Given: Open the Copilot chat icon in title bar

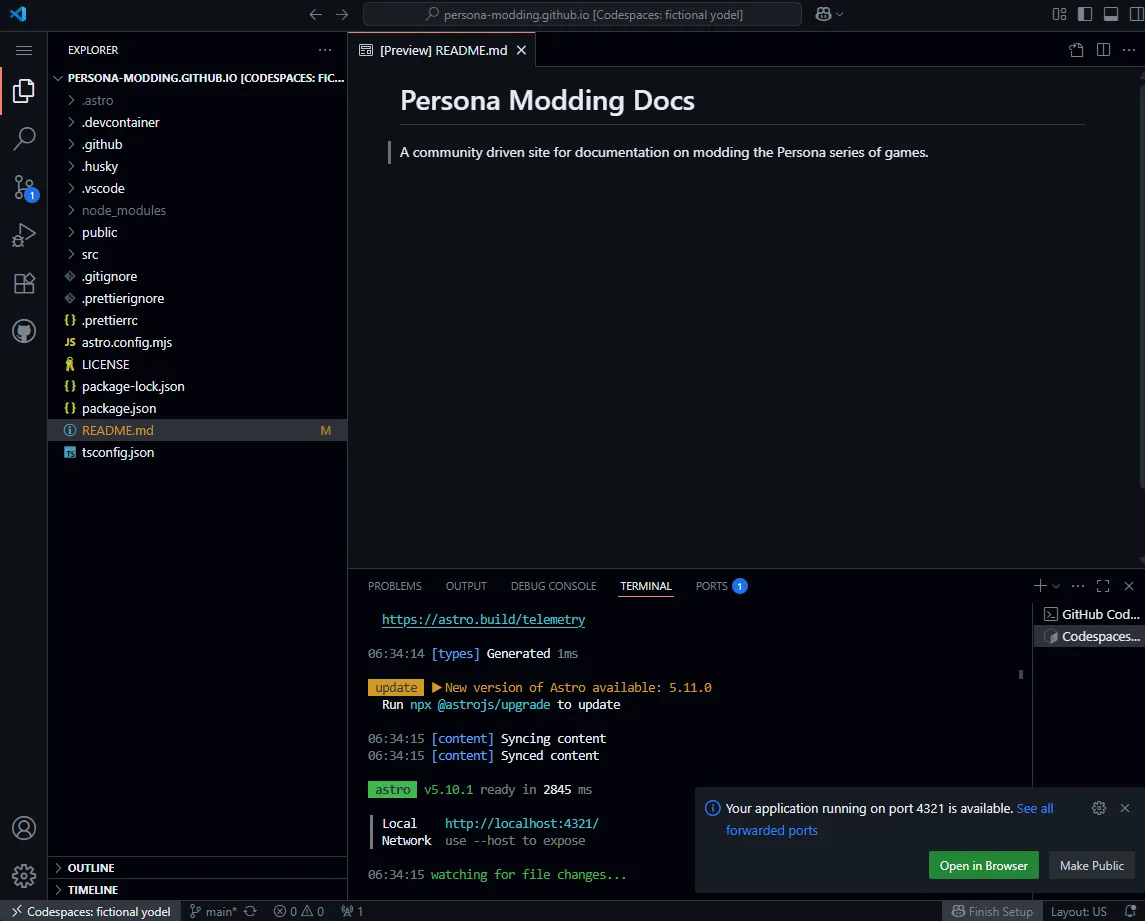Looking at the screenshot, I should click(823, 14).
